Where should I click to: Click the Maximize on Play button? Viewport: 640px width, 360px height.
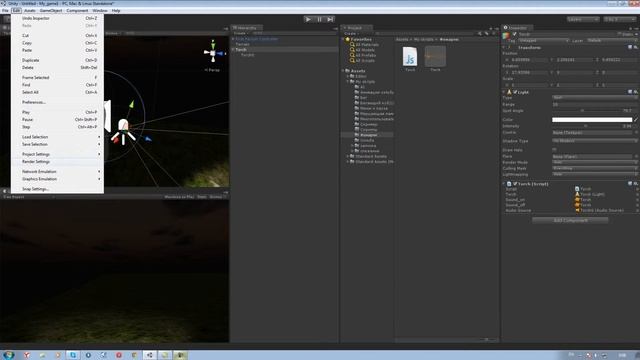(179, 197)
